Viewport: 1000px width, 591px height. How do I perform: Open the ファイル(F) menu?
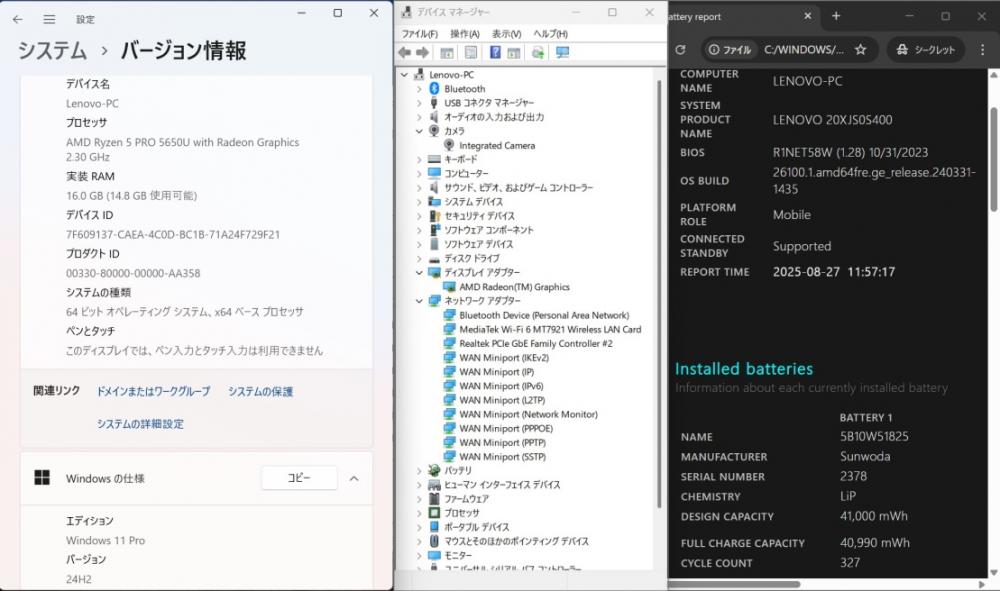pos(419,34)
